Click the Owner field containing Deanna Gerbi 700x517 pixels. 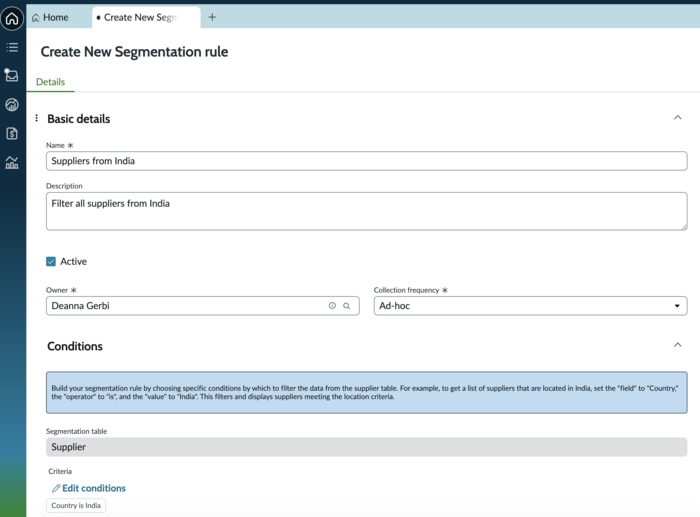pyautogui.click(x=203, y=306)
